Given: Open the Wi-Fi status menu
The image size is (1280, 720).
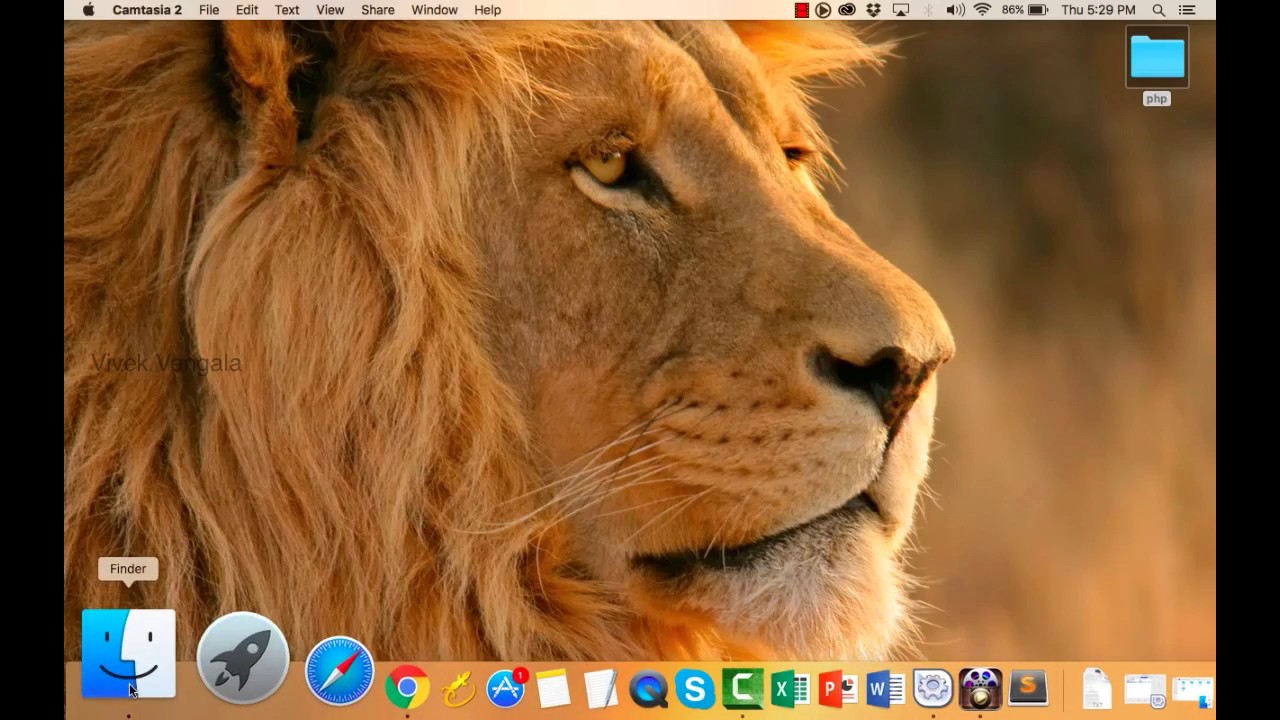Looking at the screenshot, I should coord(982,10).
